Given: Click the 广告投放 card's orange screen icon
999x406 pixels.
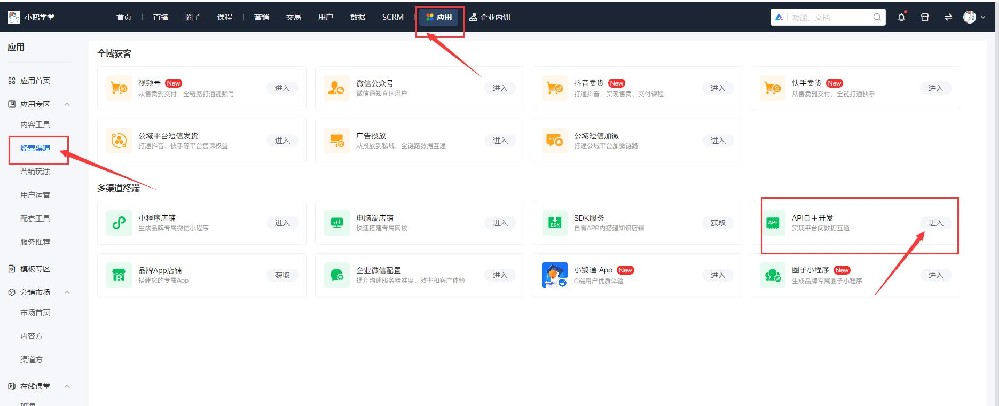Looking at the screenshot, I should pyautogui.click(x=335, y=140).
